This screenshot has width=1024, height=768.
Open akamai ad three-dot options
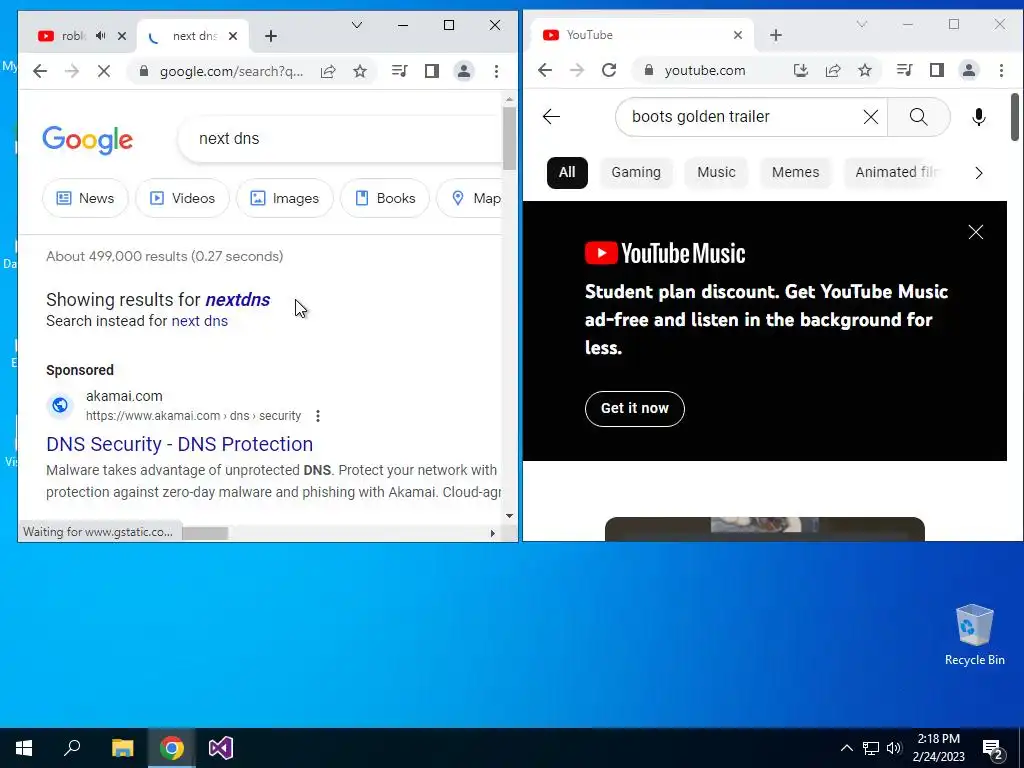pos(317,416)
